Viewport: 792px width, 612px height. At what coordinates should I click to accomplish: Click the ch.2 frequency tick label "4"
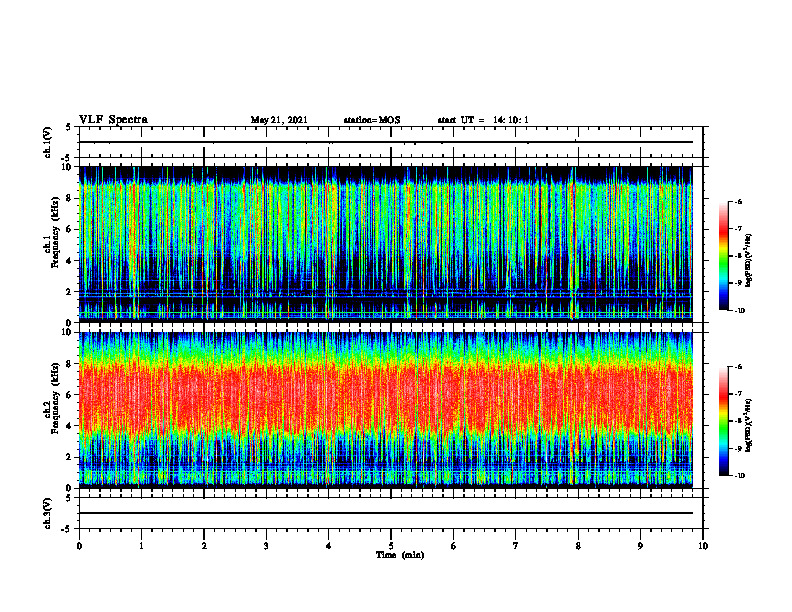point(70,426)
